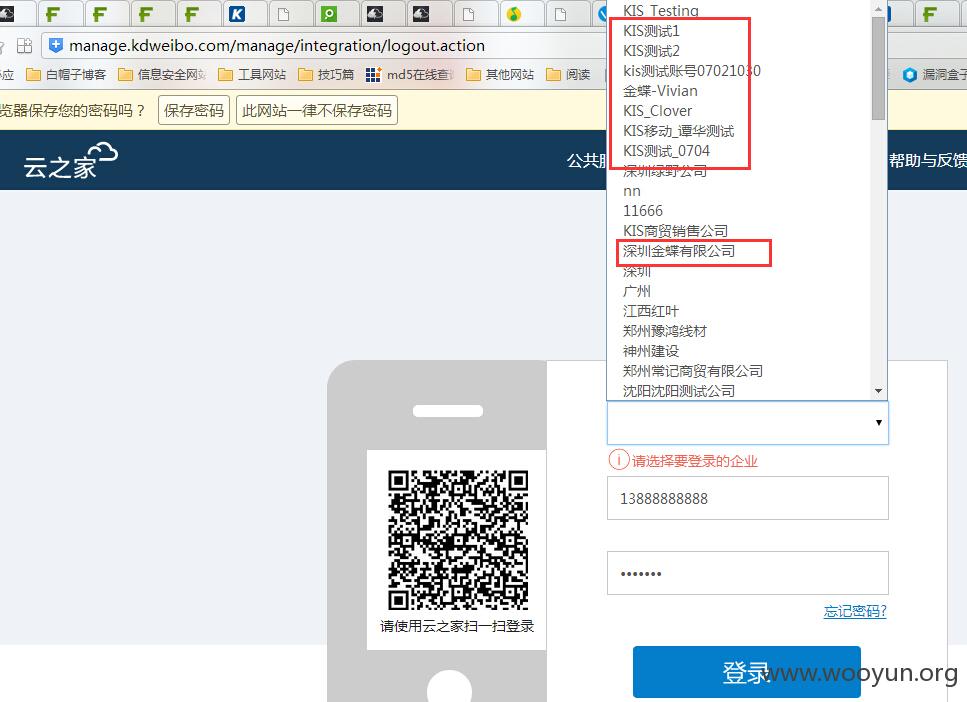Select 11666 in the dropdown list

(x=643, y=211)
